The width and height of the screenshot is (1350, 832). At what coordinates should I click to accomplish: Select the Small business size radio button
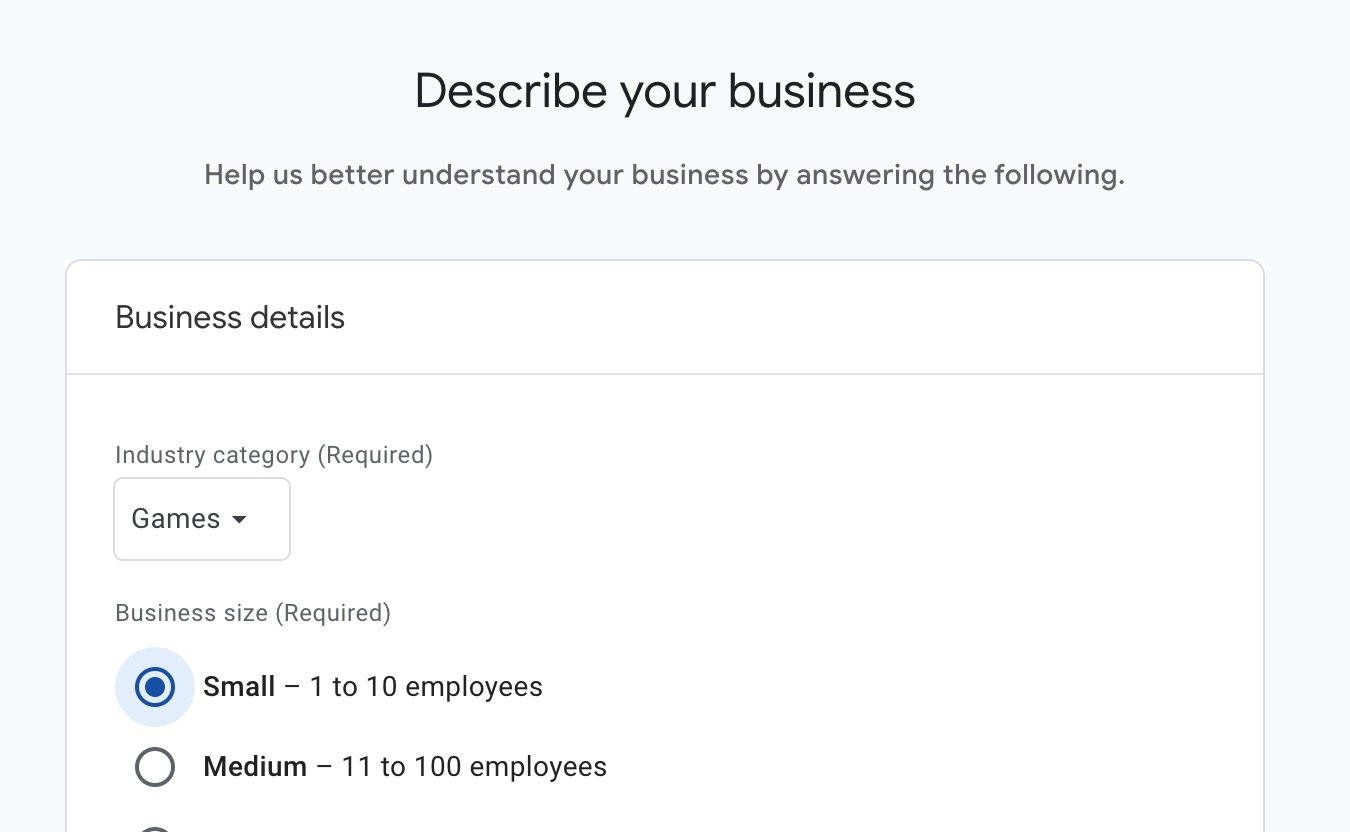click(x=155, y=687)
